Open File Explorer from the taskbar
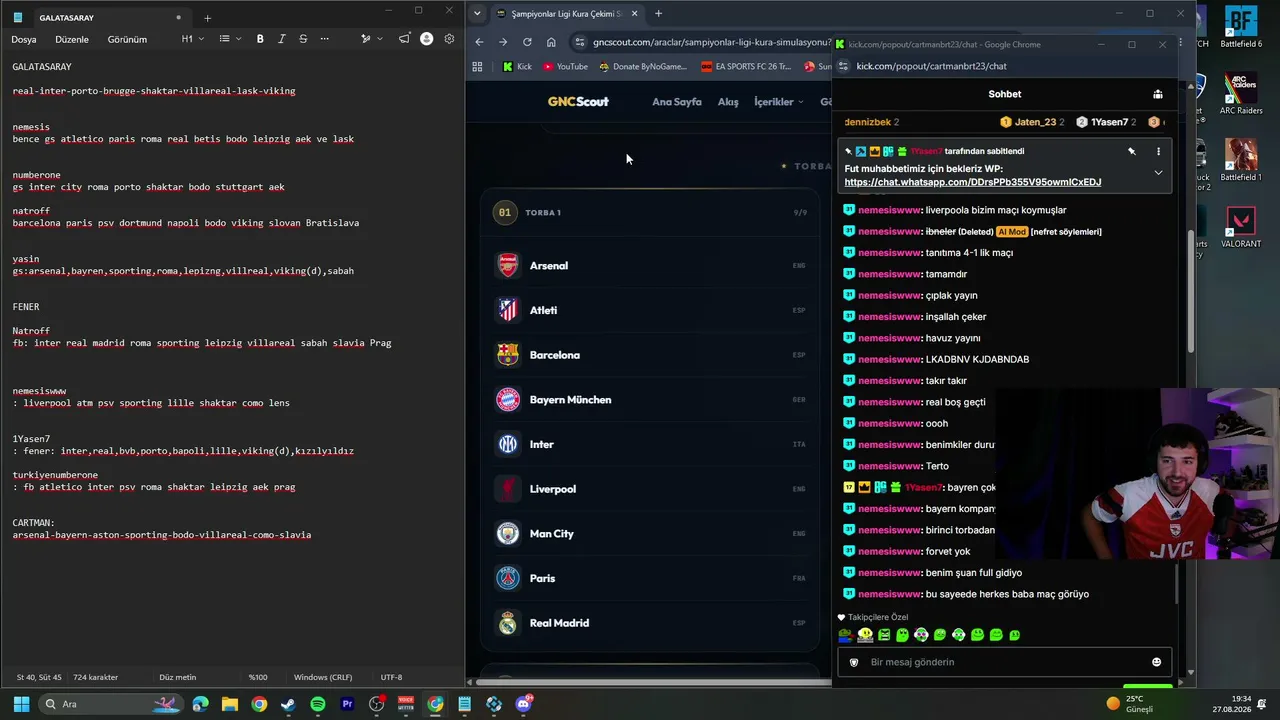The height and width of the screenshot is (720, 1280). (x=230, y=704)
